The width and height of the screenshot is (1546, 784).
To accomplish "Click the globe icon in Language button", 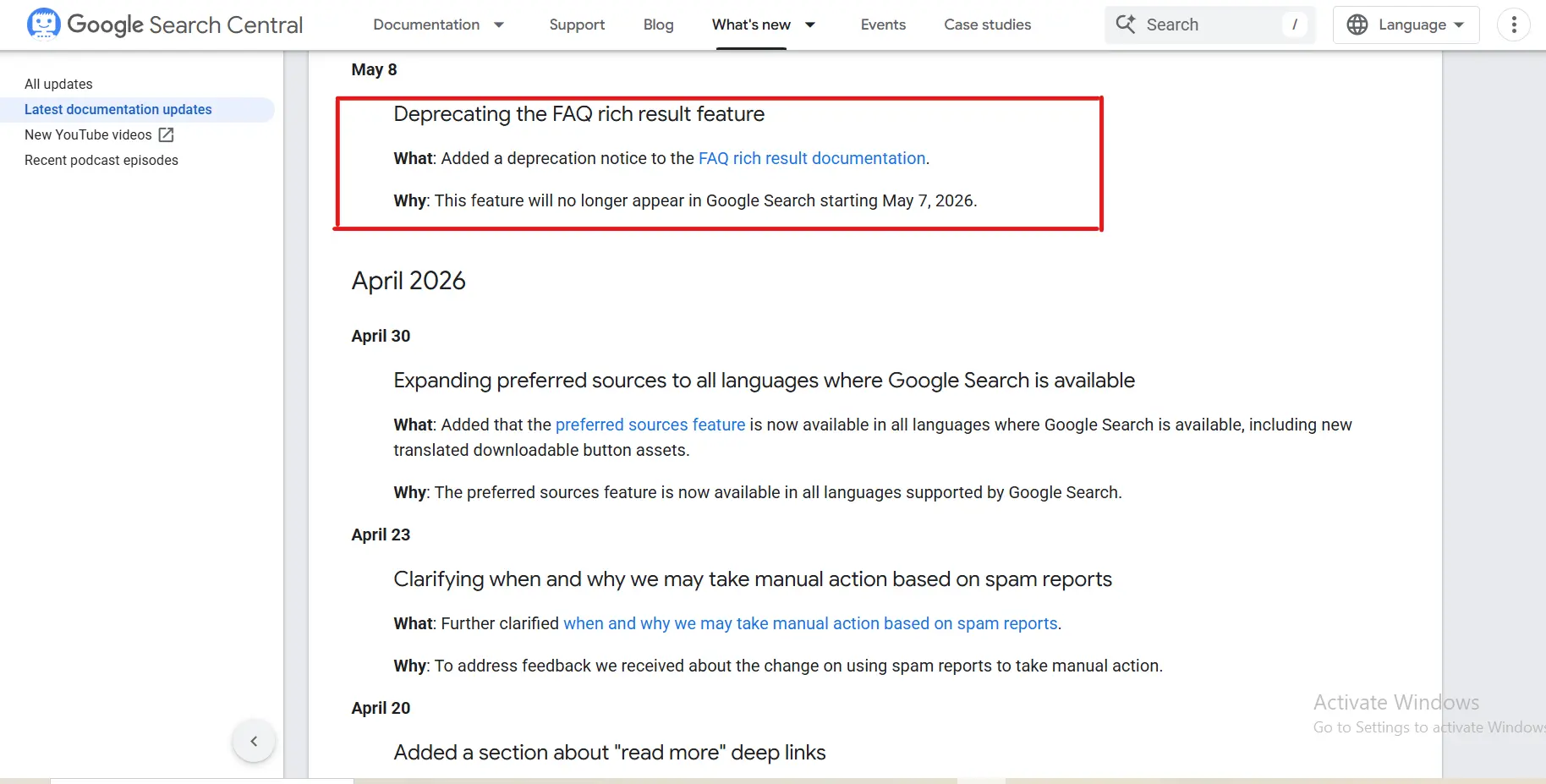I will point(1357,25).
